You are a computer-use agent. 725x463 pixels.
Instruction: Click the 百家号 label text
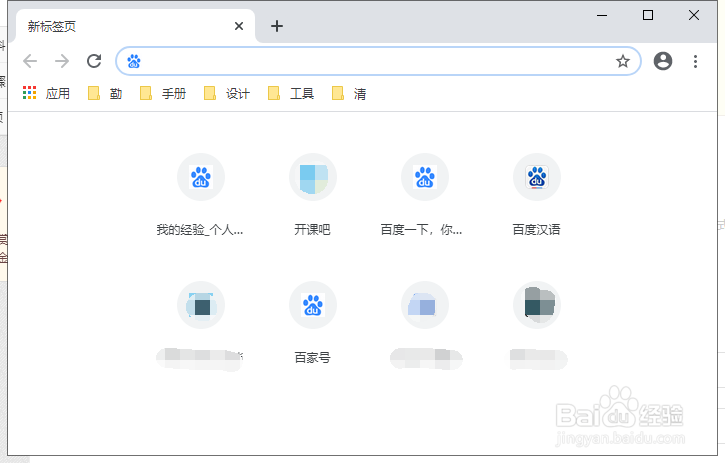(x=313, y=358)
